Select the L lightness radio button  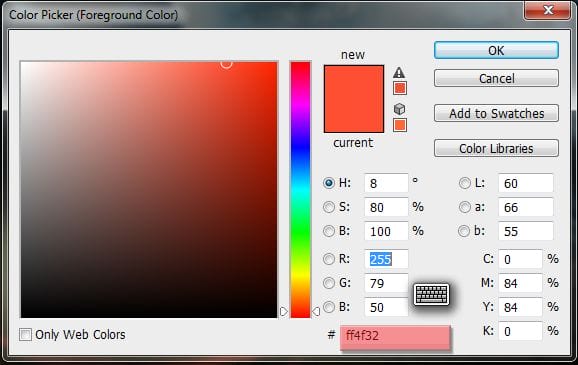(464, 183)
